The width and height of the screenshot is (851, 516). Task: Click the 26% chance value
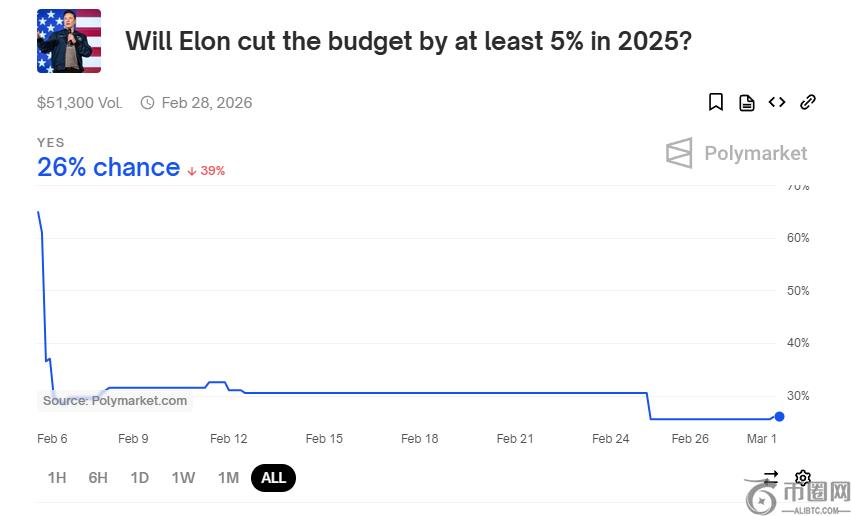[x=108, y=168]
